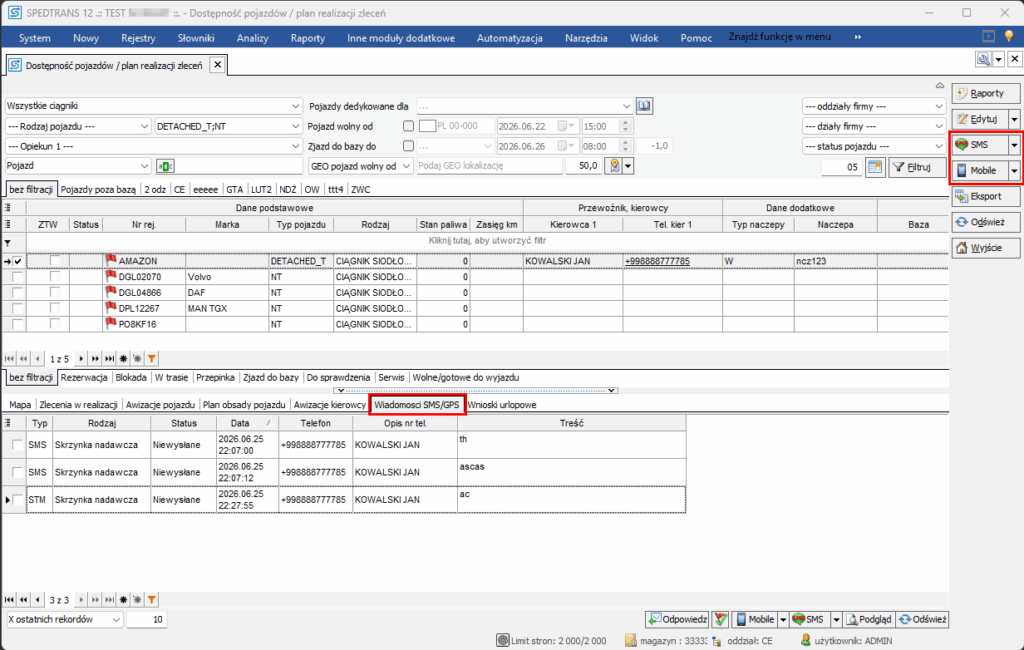The height and width of the screenshot is (650, 1024).
Task: Select the row checkbox for DGL04866
Action: click(18, 293)
